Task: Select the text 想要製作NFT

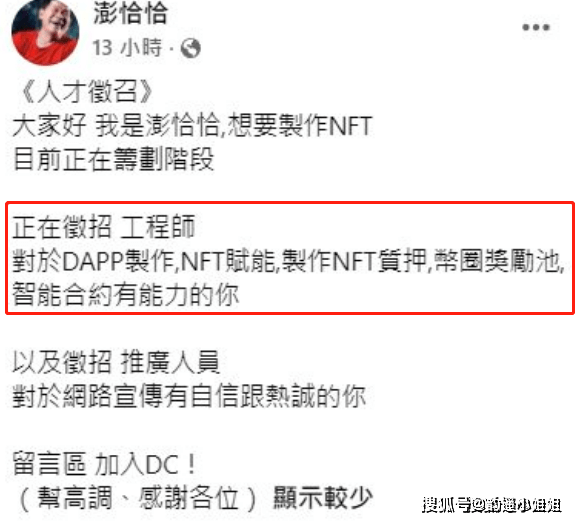Action: (x=300, y=126)
